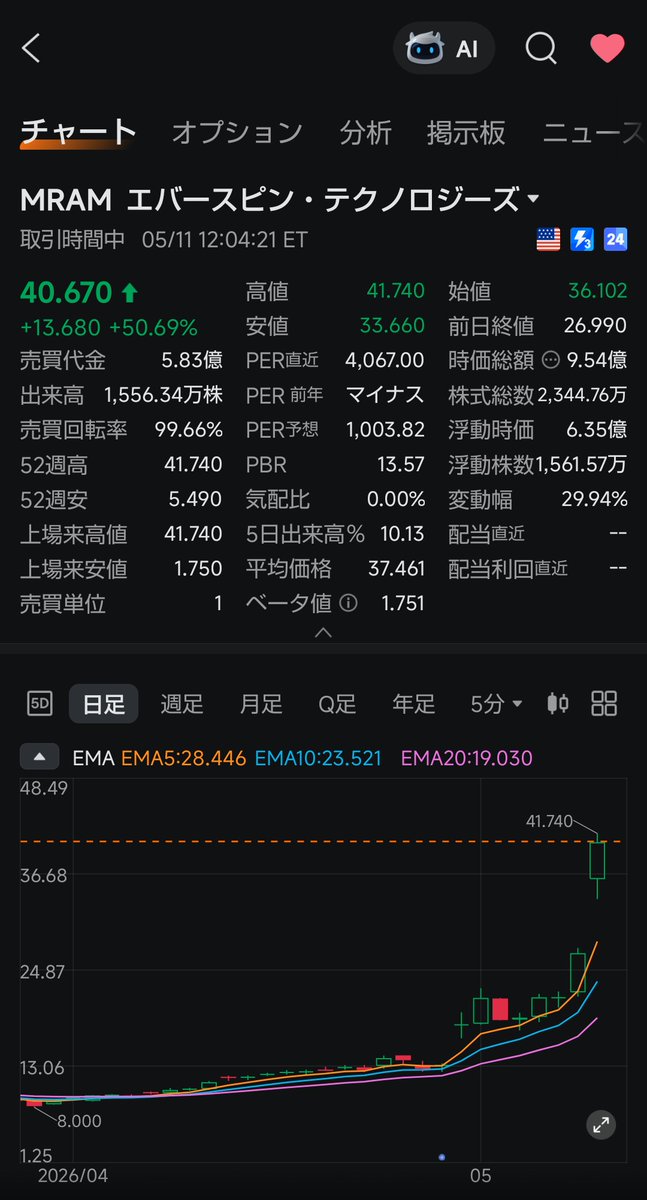This screenshot has height=1200, width=647.
Task: Open the 掲示板 tab
Action: 466,132
